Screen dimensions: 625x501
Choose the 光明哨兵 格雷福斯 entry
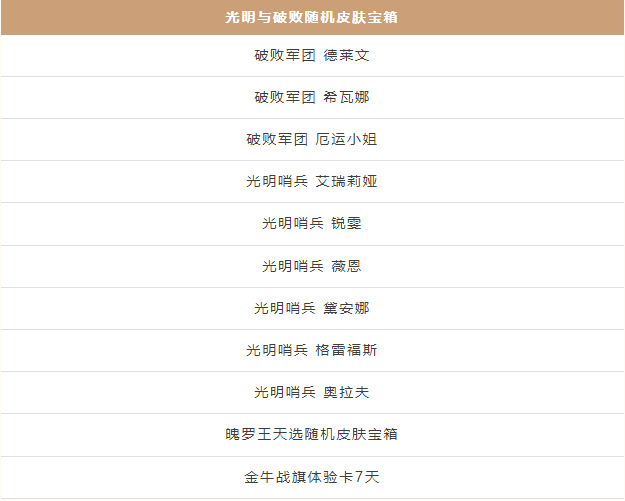tap(312, 350)
